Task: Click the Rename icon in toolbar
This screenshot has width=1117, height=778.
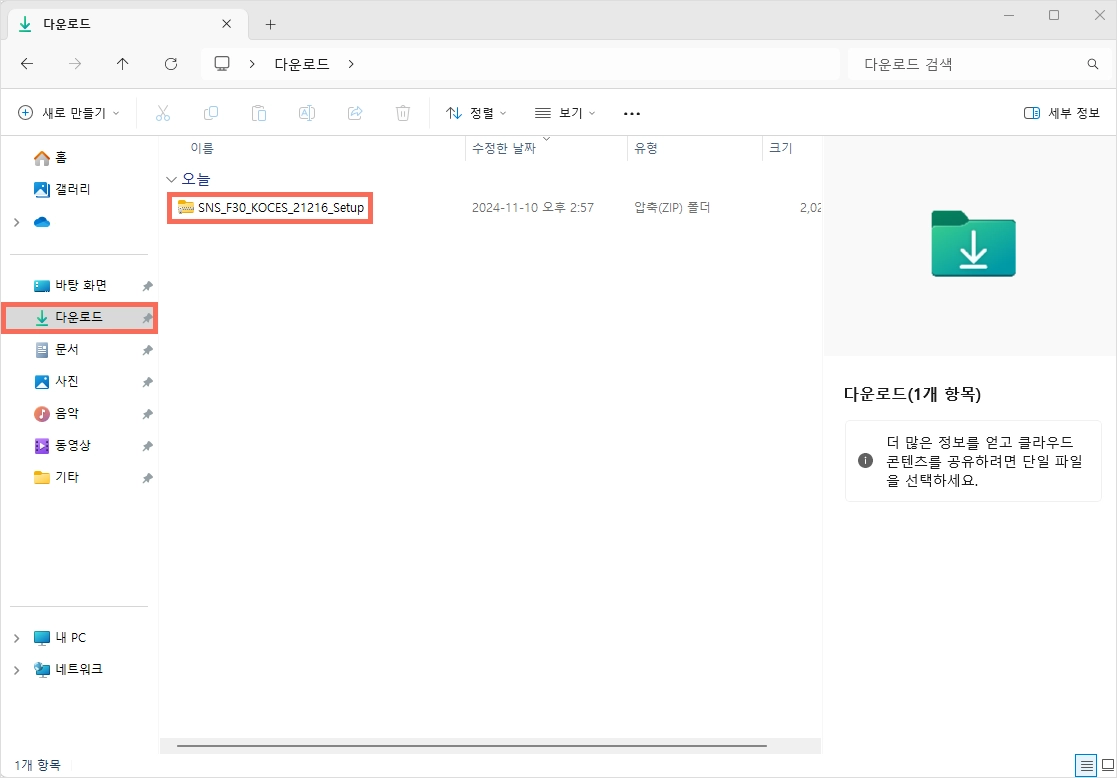Action: click(x=307, y=113)
